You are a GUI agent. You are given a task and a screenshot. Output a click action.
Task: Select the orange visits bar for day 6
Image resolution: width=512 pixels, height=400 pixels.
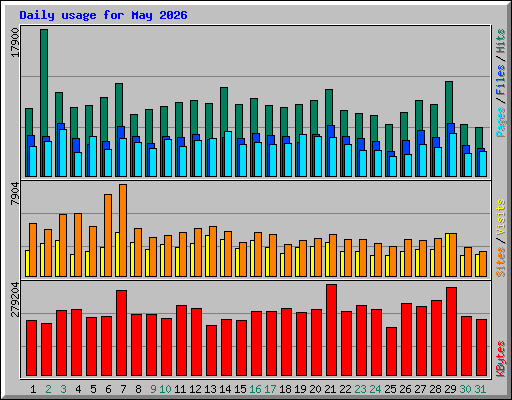pos(108,235)
